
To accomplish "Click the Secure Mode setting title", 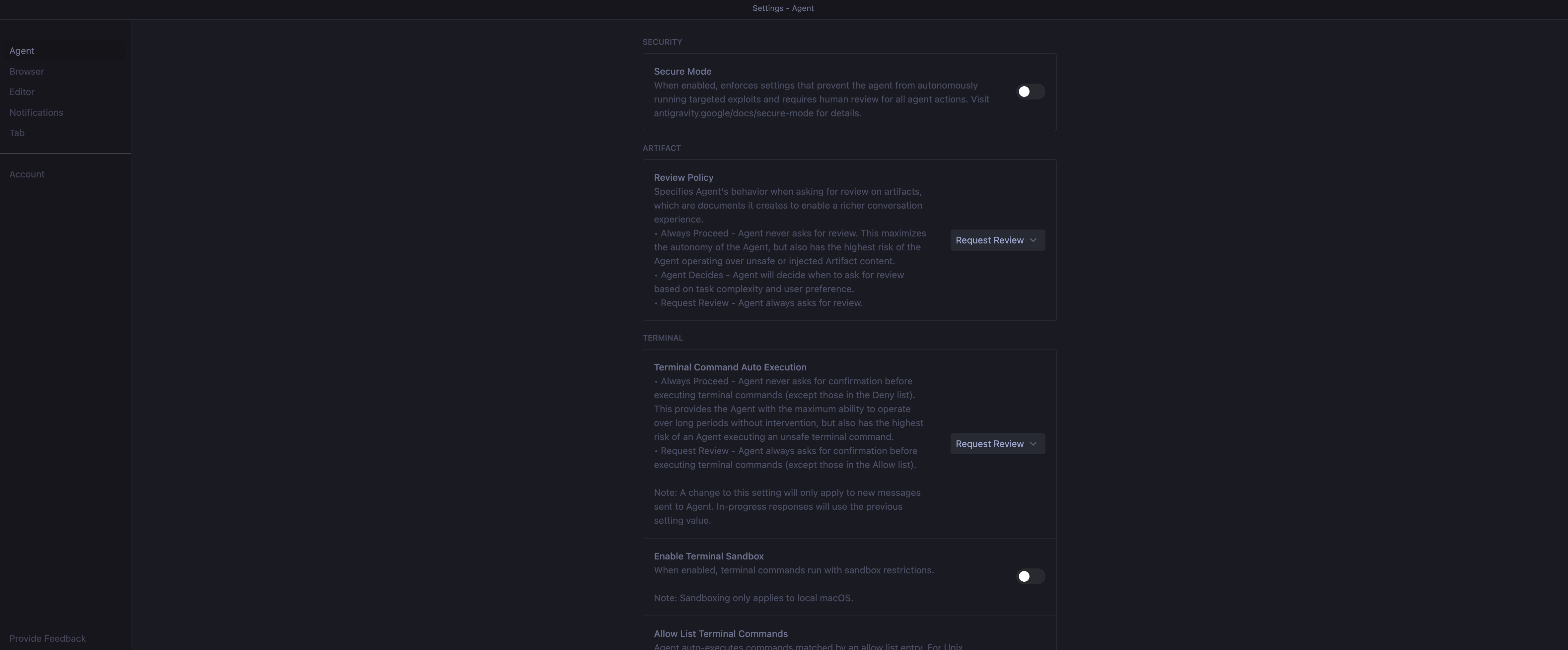I will pos(682,72).
